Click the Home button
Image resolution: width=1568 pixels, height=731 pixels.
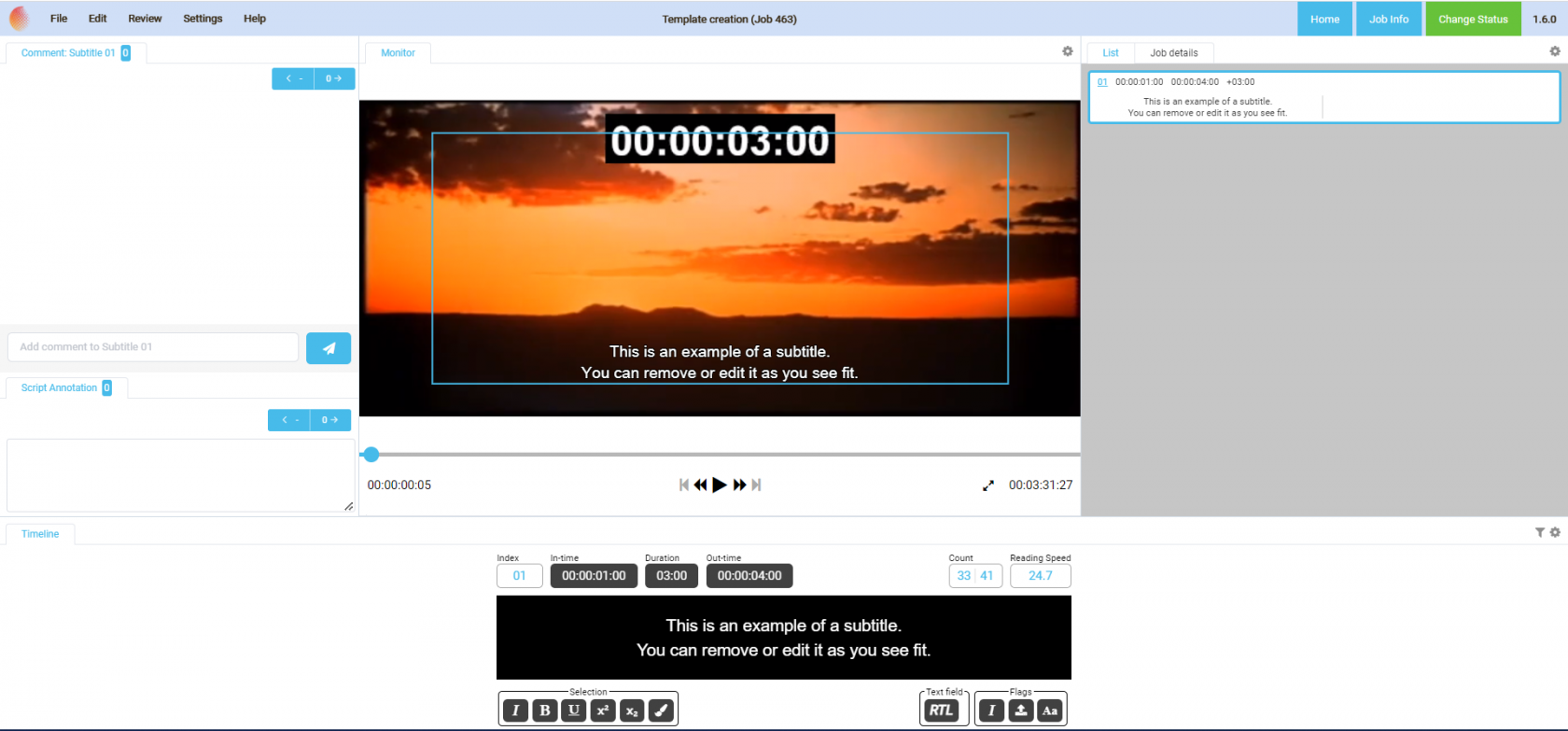point(1324,19)
